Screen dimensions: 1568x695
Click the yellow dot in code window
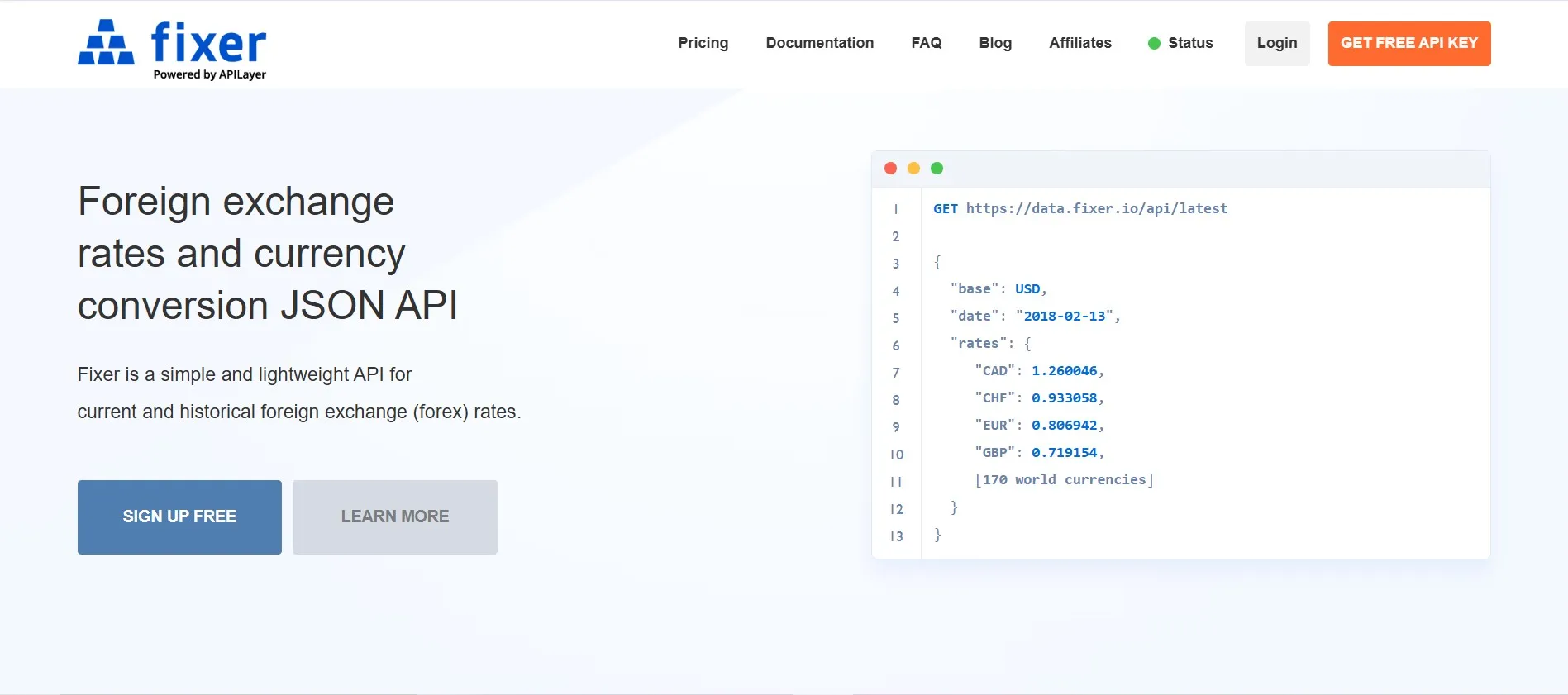click(x=913, y=169)
